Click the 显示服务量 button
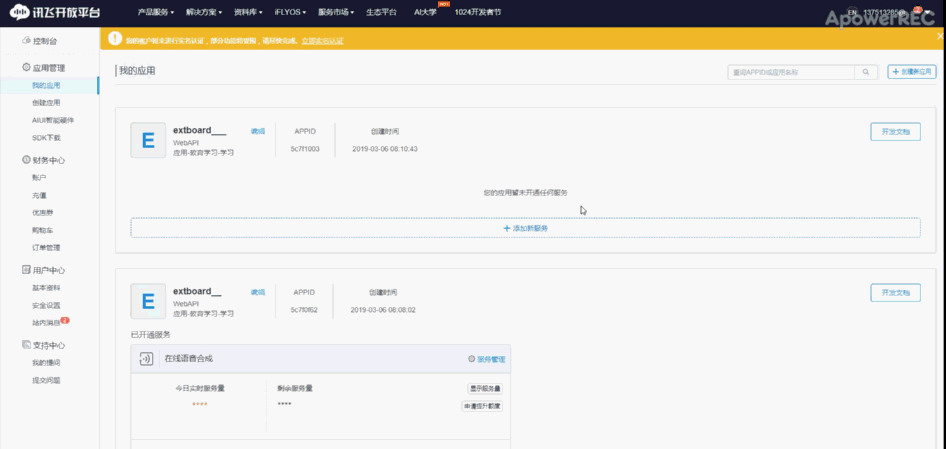This screenshot has height=449, width=946. point(484,389)
